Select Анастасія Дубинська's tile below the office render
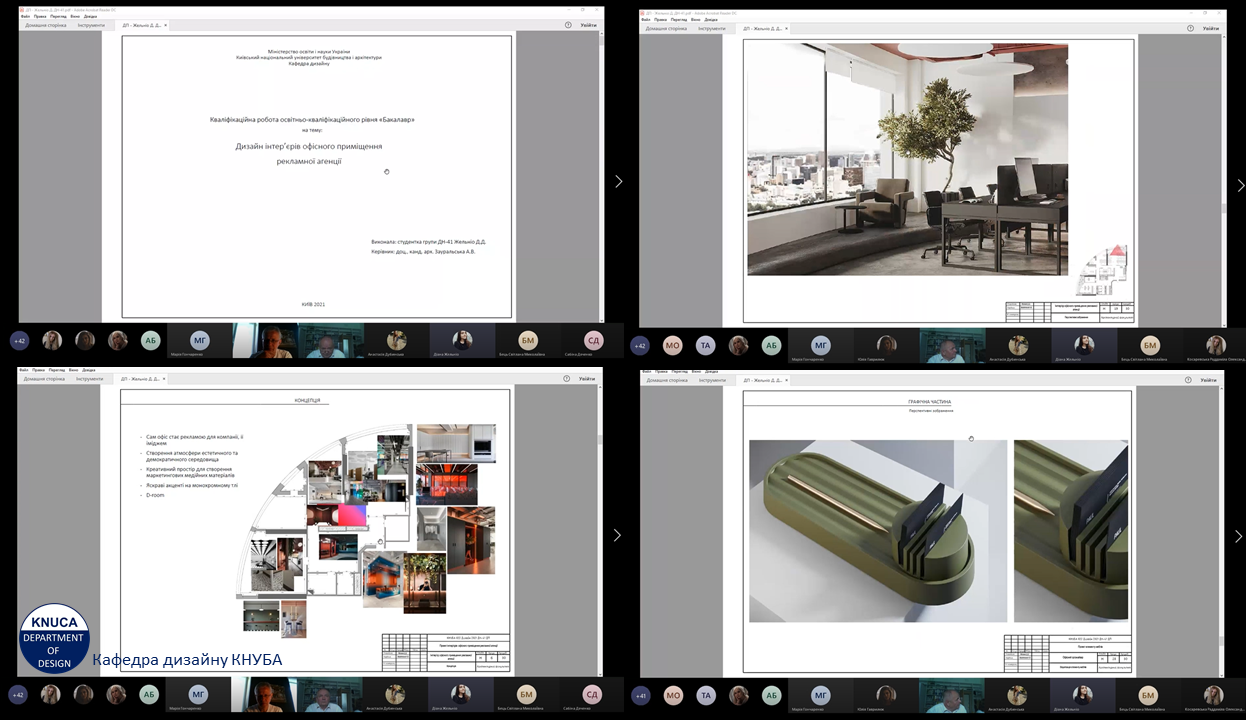The height and width of the screenshot is (720, 1246). (x=1017, y=346)
